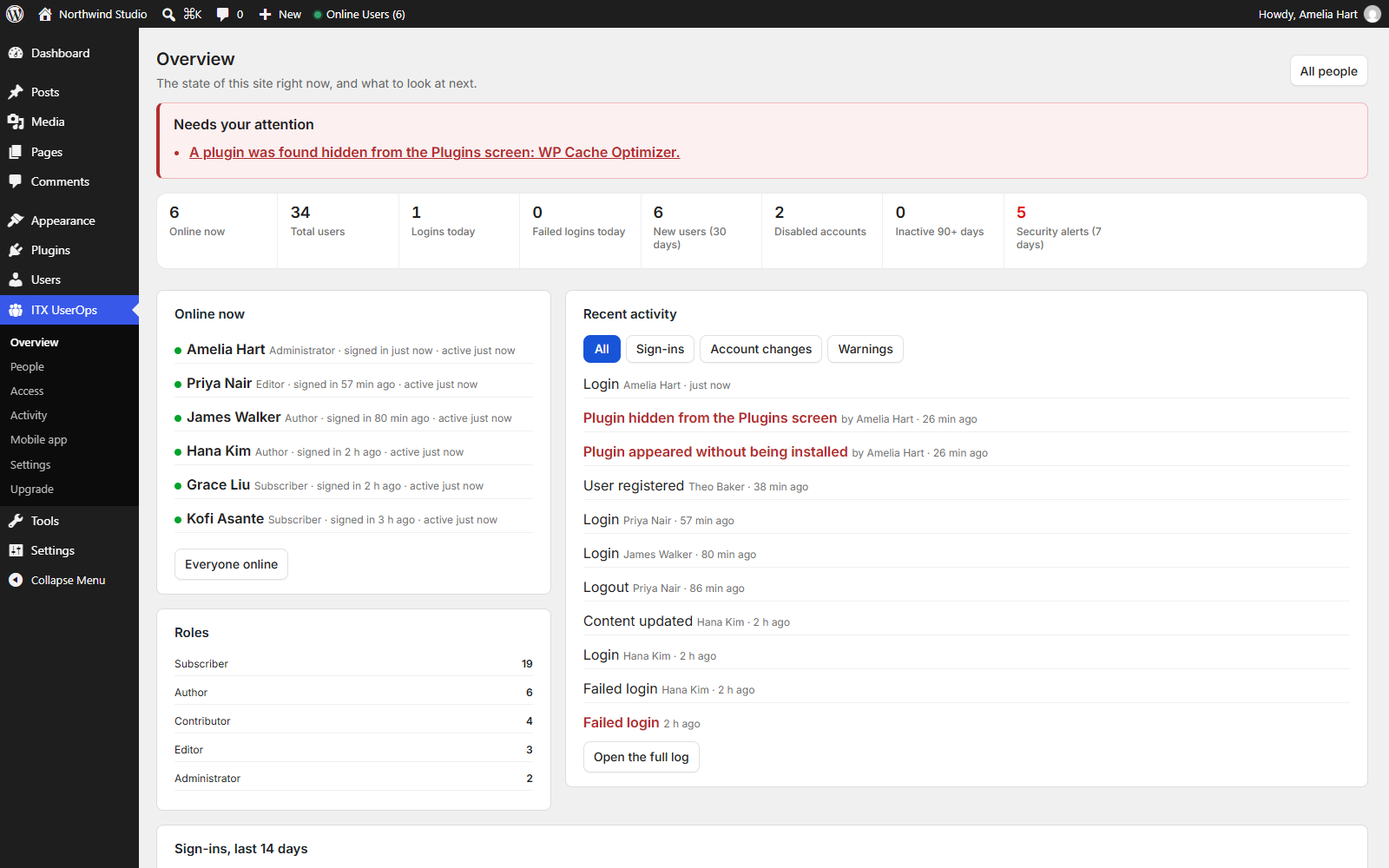1389x868 pixels.
Task: Show the Warnings activity filter
Action: [866, 349]
